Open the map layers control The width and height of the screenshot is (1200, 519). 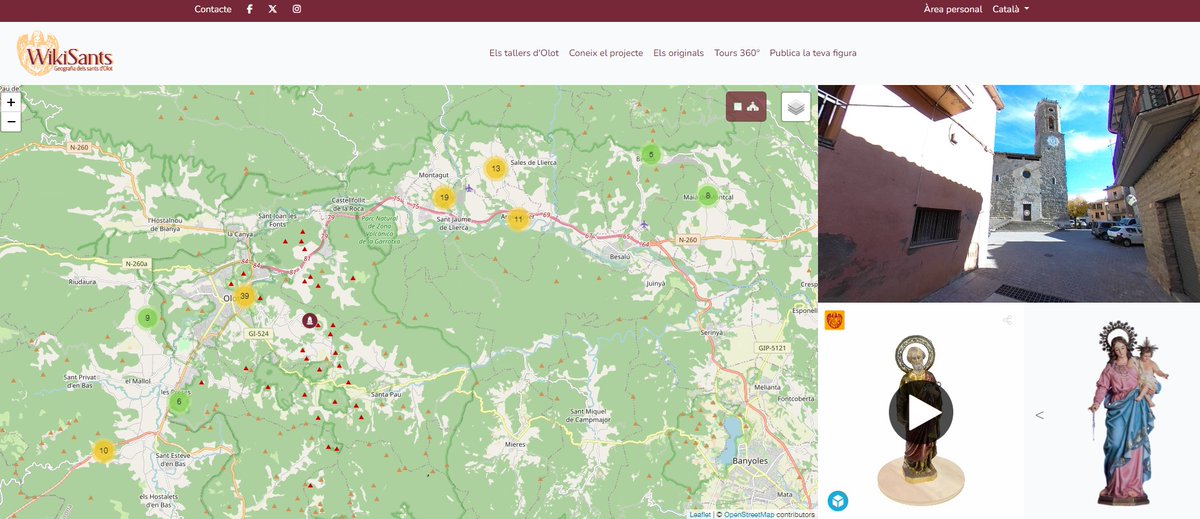796,106
